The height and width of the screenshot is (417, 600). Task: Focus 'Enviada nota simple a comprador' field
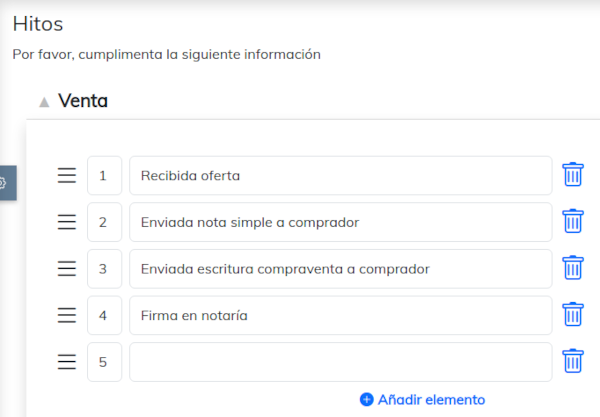340,222
